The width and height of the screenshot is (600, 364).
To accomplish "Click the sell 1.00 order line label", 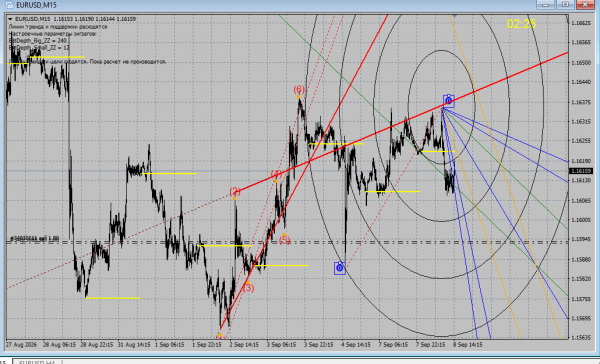I will [34, 238].
